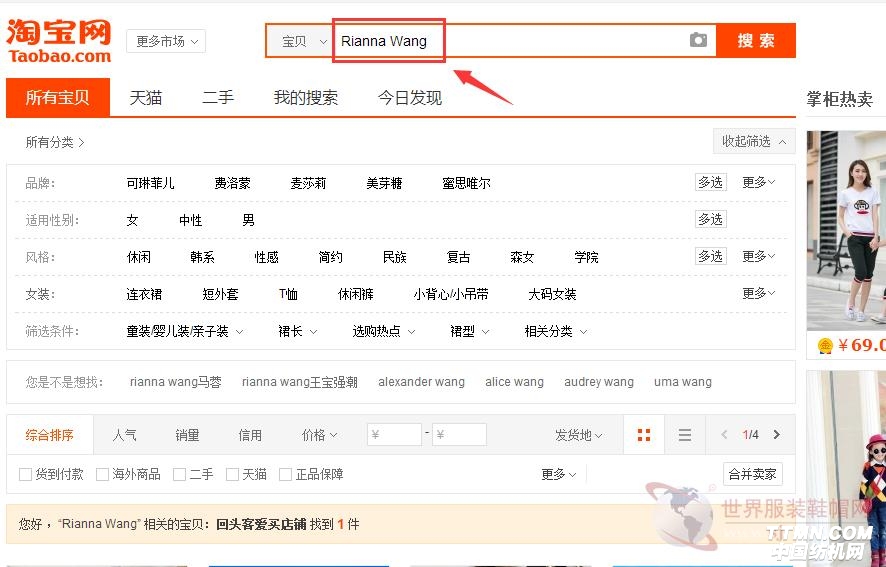Viewport: 886px width, 567px height.
Task: Expand the 宝贝 search type dropdown
Action: click(304, 41)
